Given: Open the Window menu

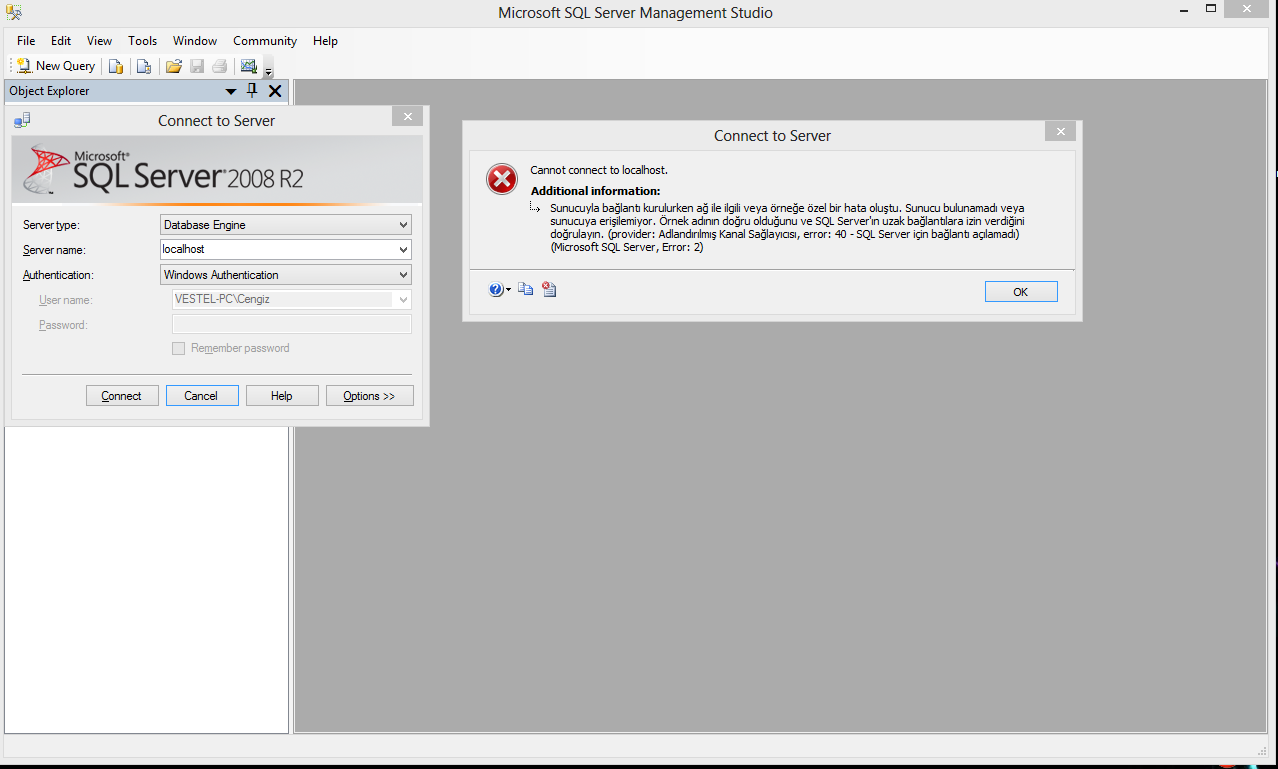Looking at the screenshot, I should [x=195, y=41].
